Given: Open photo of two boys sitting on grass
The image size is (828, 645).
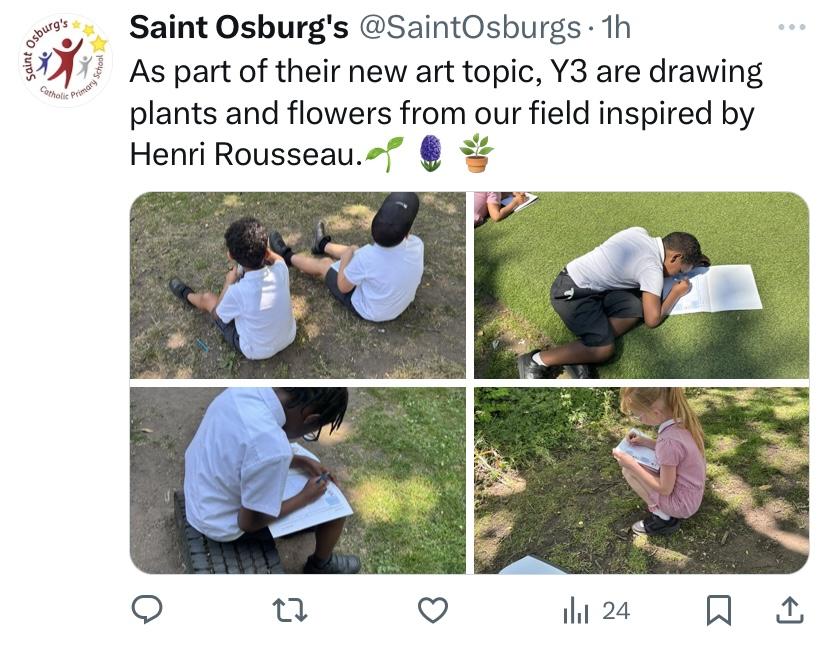Looking at the screenshot, I should [298, 285].
